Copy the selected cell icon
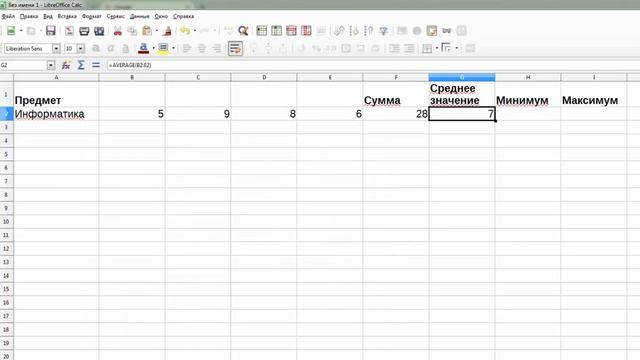This screenshot has width=640, height=360. pyautogui.click(x=132, y=31)
